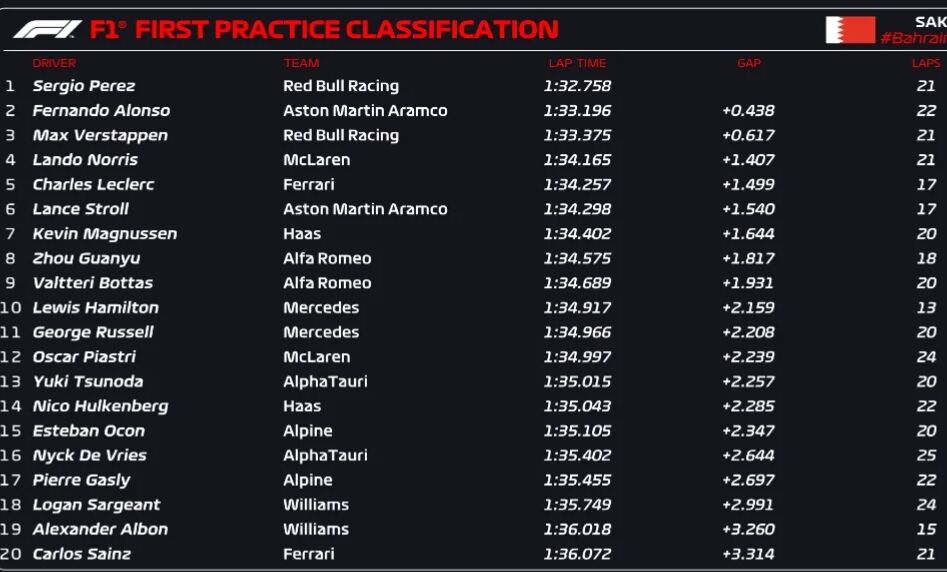This screenshot has height=572, width=947.
Task: Select the GAP column header
Action: click(748, 63)
